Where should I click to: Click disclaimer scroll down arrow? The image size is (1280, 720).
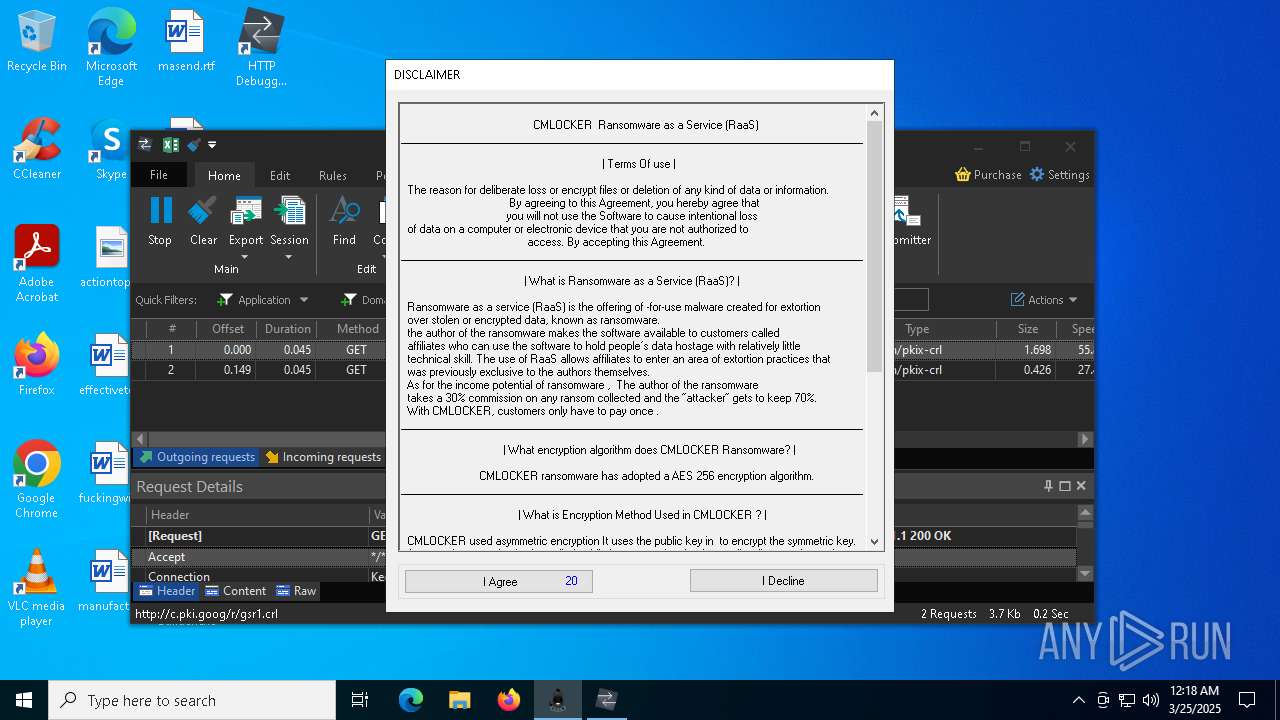(x=875, y=541)
